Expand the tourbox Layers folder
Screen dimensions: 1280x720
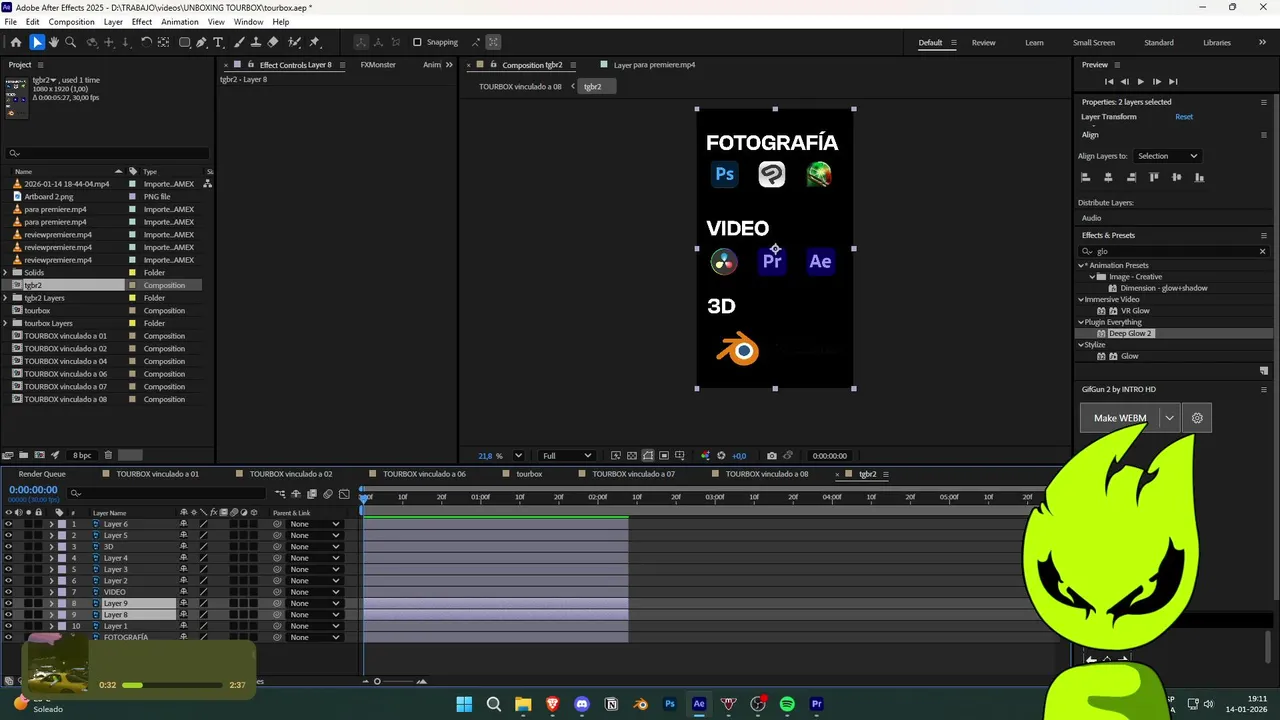click(x=5, y=323)
